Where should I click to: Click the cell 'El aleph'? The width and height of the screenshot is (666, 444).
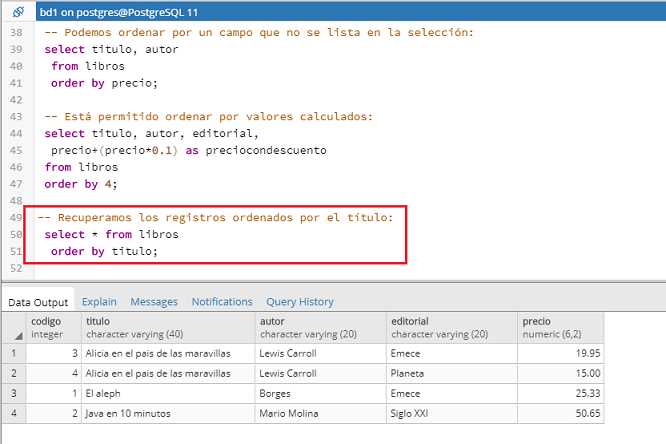pos(168,393)
